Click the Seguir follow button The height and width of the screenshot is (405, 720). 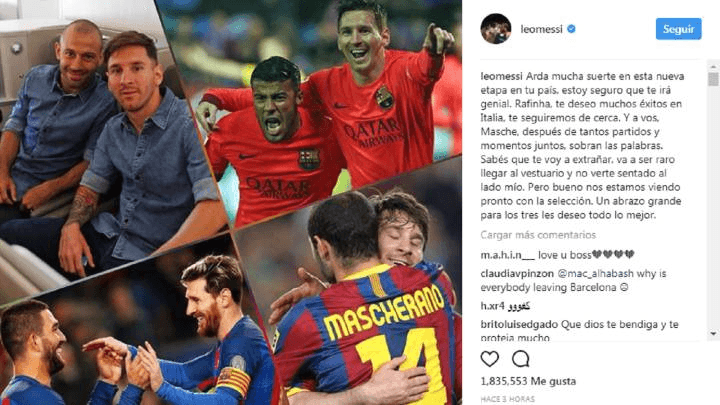click(678, 29)
